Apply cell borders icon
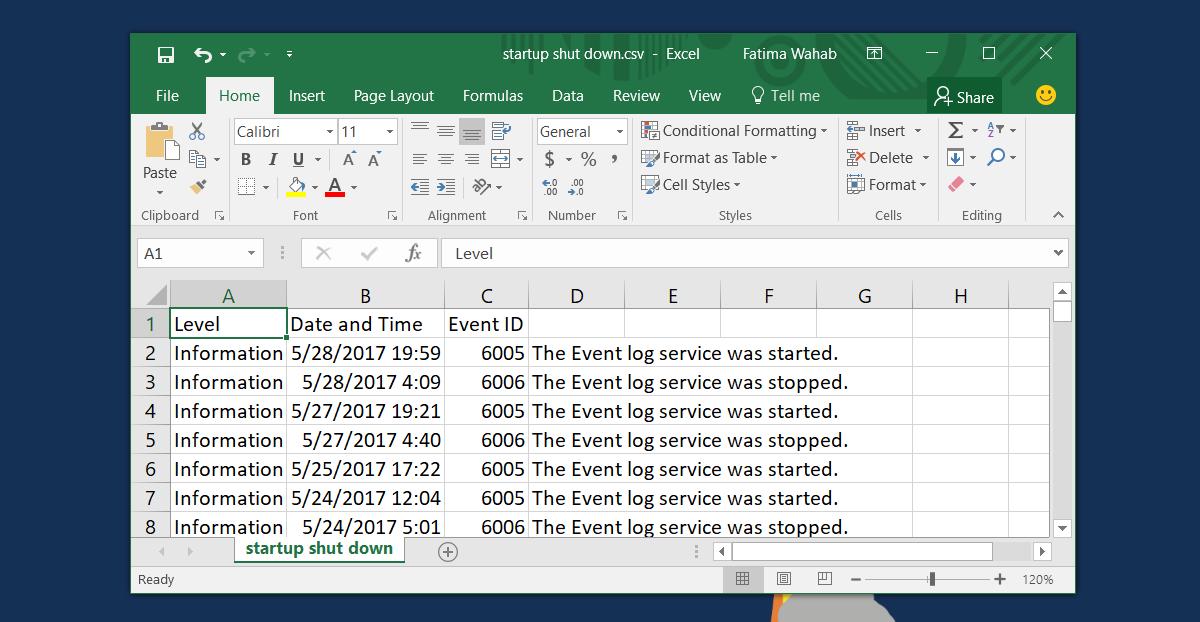Screen dimensions: 1200x622 (246, 187)
